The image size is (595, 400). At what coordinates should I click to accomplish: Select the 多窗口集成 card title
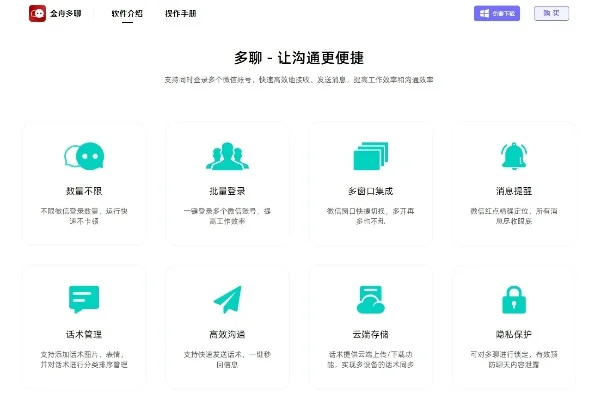(371, 191)
